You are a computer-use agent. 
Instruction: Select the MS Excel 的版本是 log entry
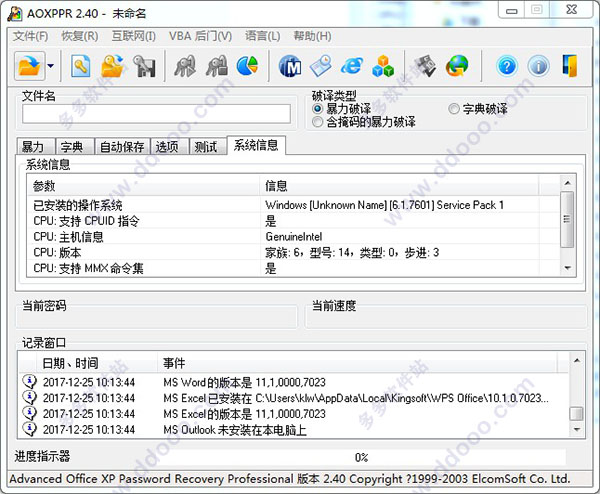point(293,413)
